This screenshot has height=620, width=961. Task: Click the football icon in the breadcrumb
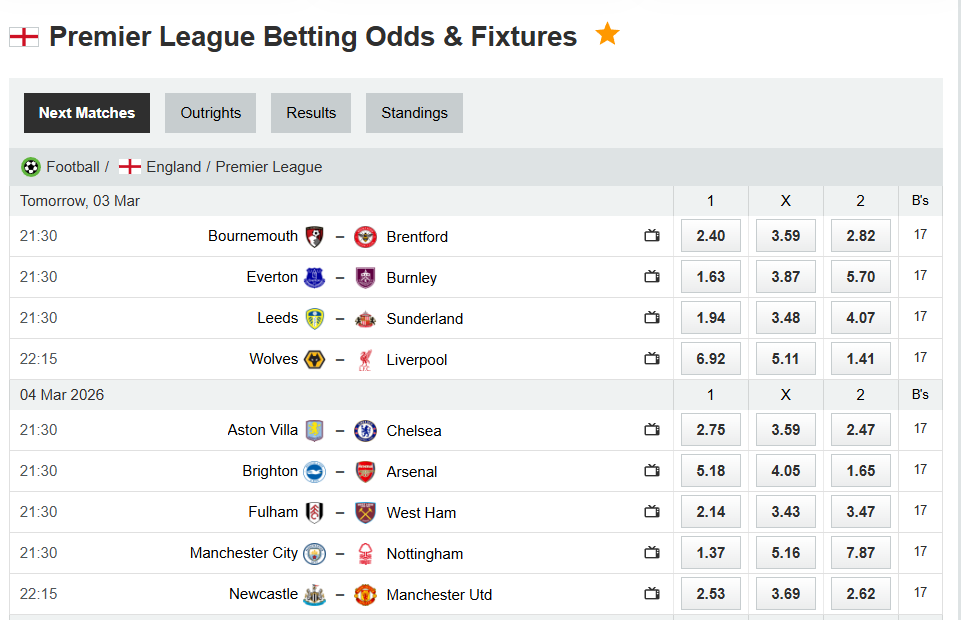tap(31, 167)
